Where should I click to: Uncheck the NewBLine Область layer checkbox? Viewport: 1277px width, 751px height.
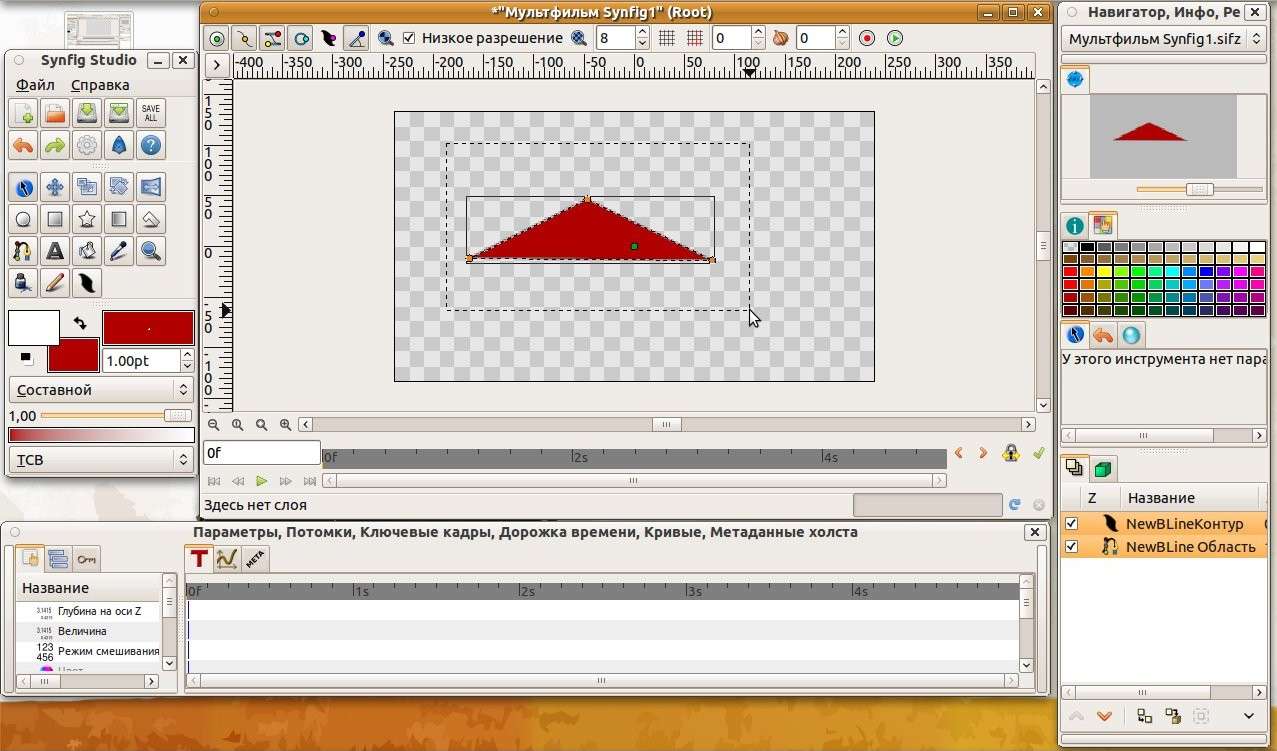click(1072, 546)
